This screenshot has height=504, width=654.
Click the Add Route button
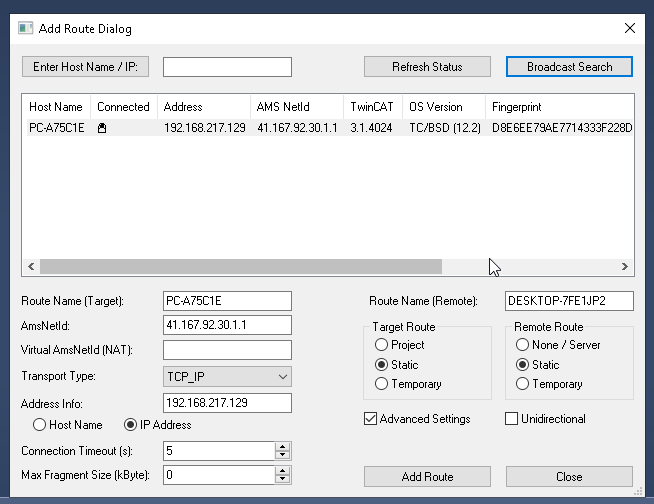point(427,476)
